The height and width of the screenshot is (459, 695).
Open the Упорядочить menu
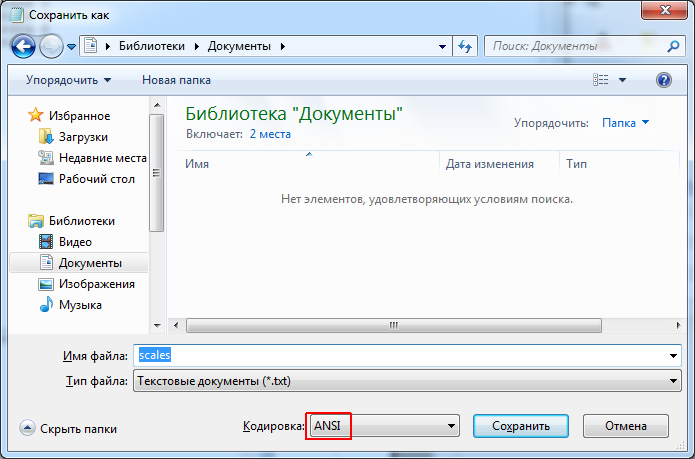[68, 80]
